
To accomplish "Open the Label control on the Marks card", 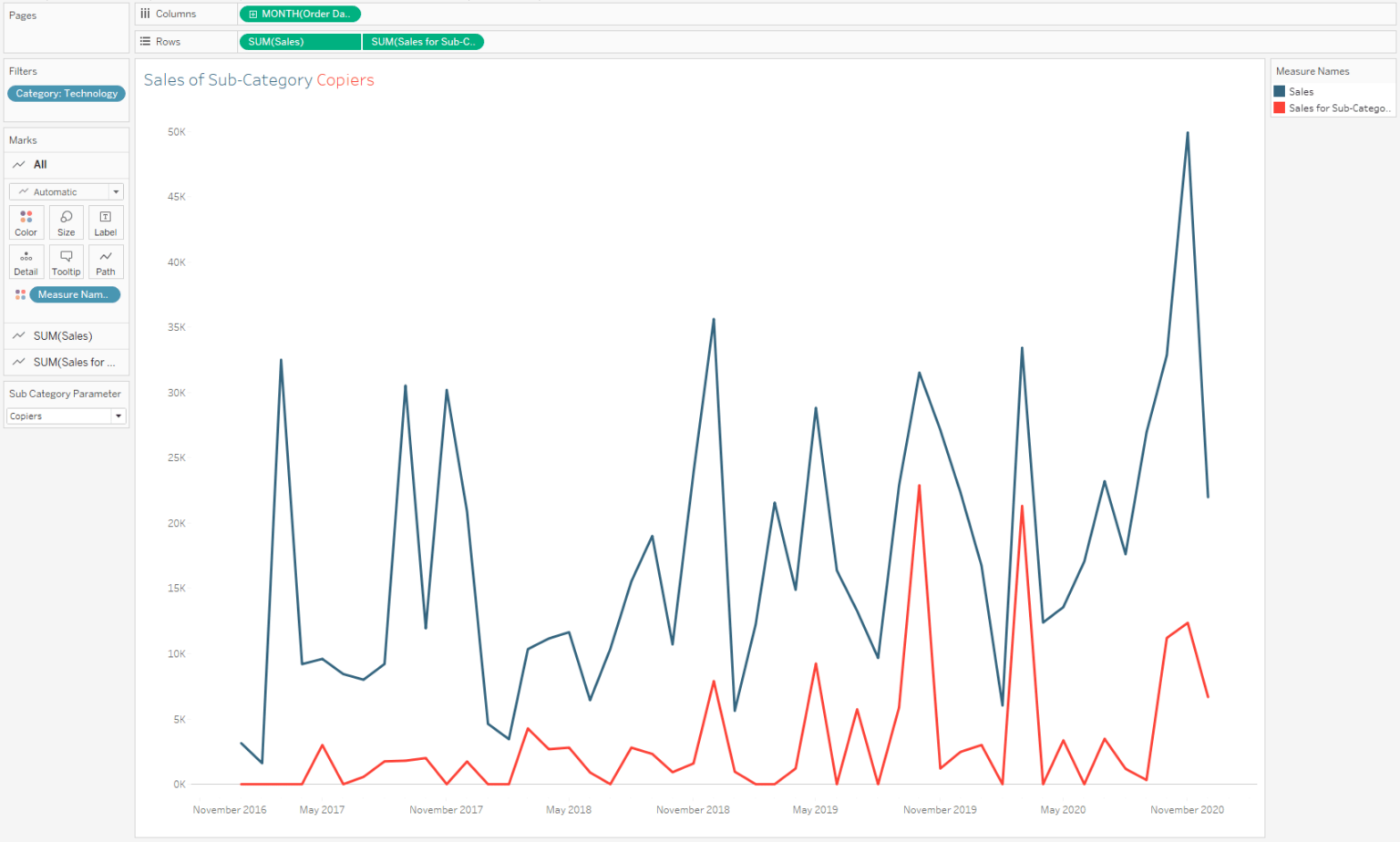I will click(x=105, y=221).
